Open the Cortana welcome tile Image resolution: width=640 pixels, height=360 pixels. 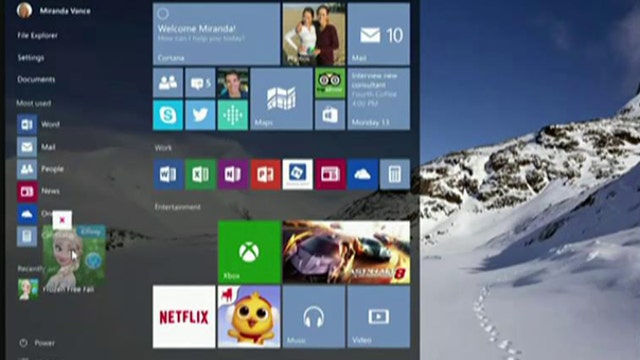216,34
